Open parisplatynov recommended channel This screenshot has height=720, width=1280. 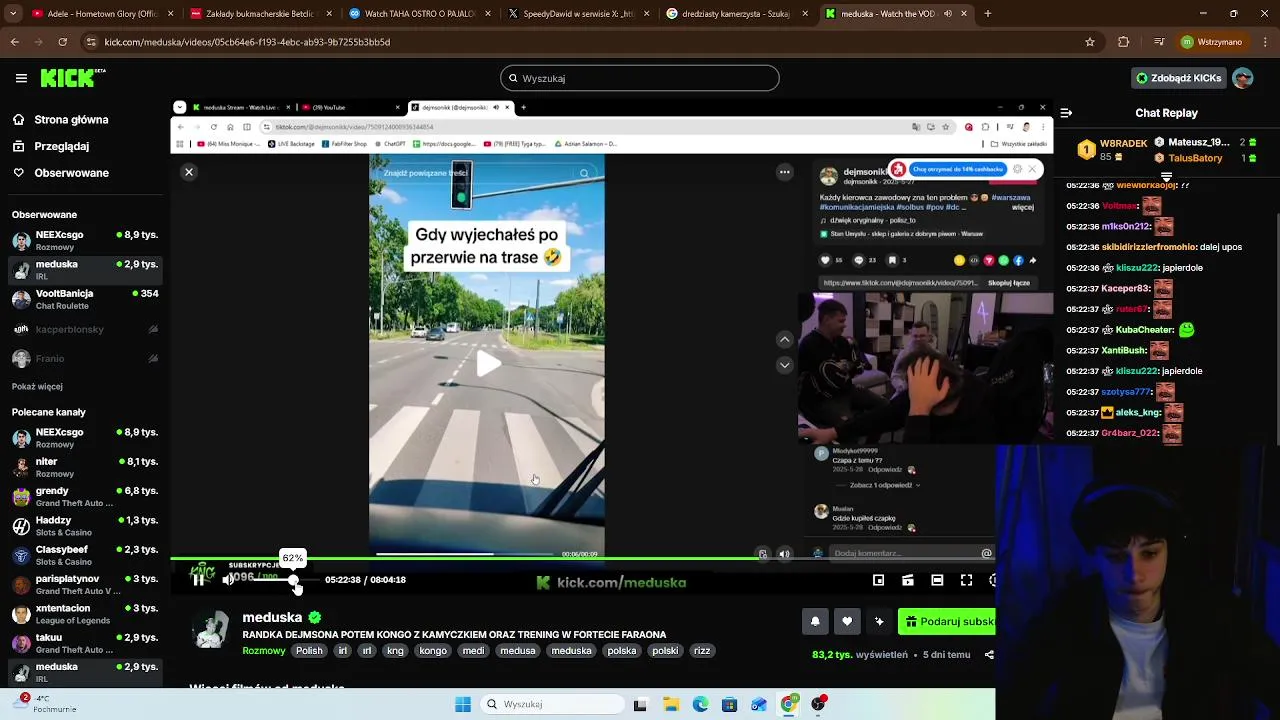pyautogui.click(x=84, y=584)
